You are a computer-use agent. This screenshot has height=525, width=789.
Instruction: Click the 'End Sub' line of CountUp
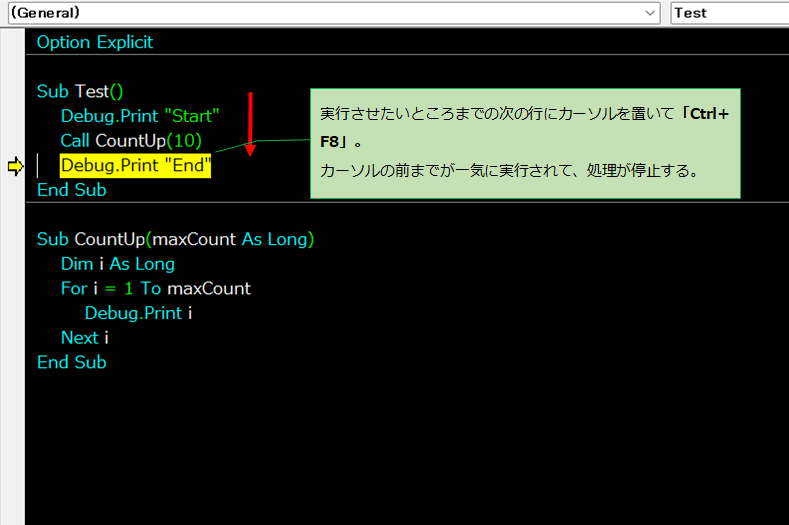point(71,362)
